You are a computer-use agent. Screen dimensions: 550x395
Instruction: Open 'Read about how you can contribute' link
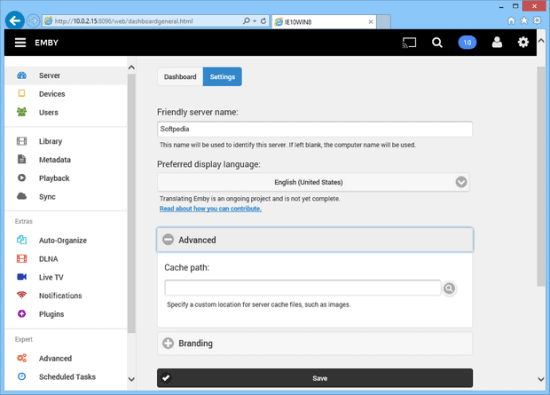[210, 209]
